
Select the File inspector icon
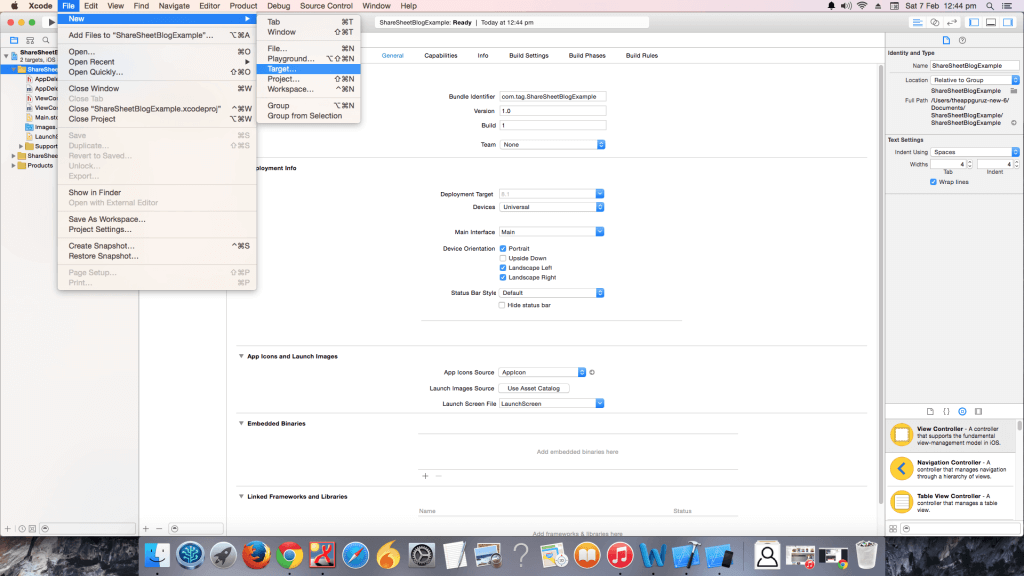tap(946, 40)
